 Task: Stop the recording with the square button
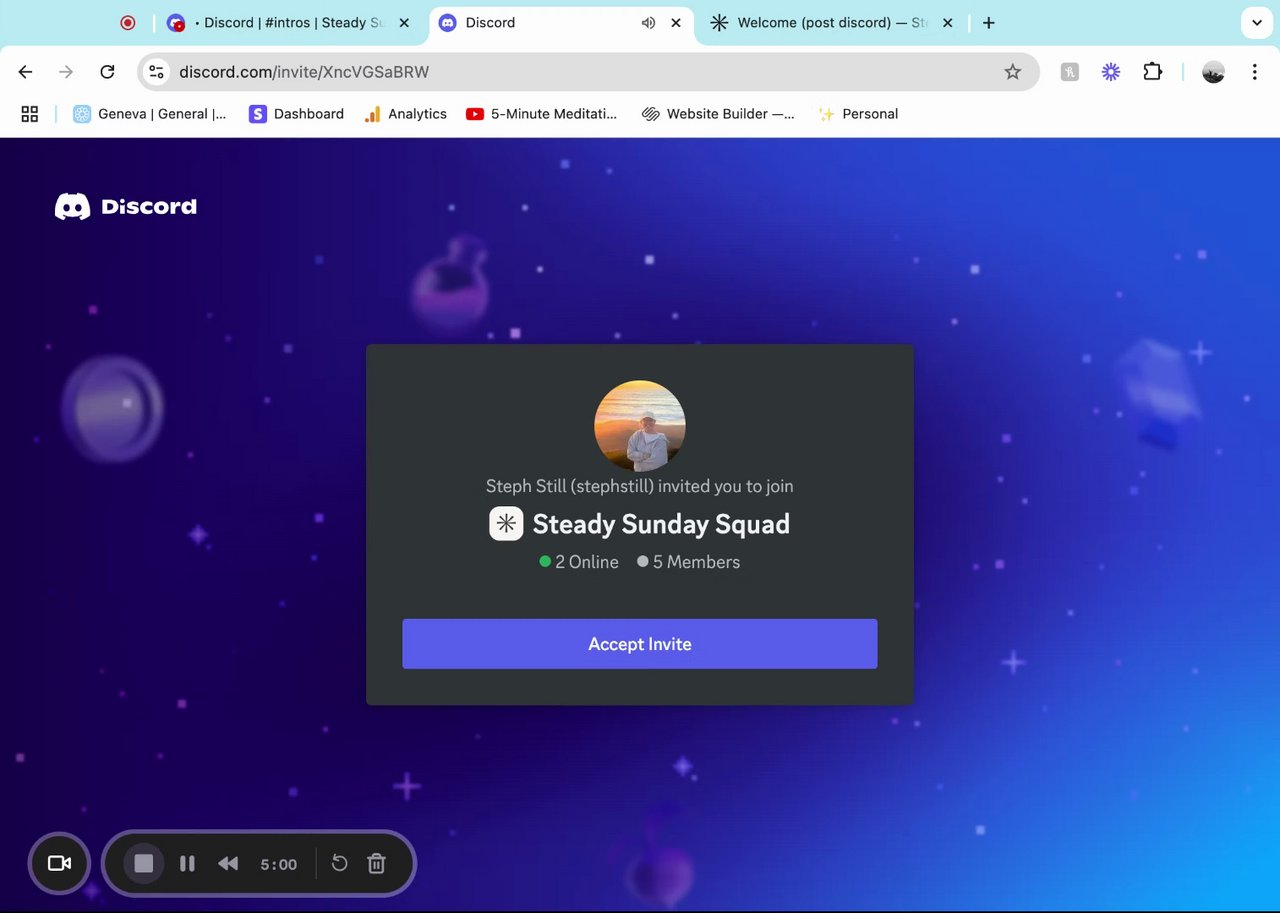144,863
